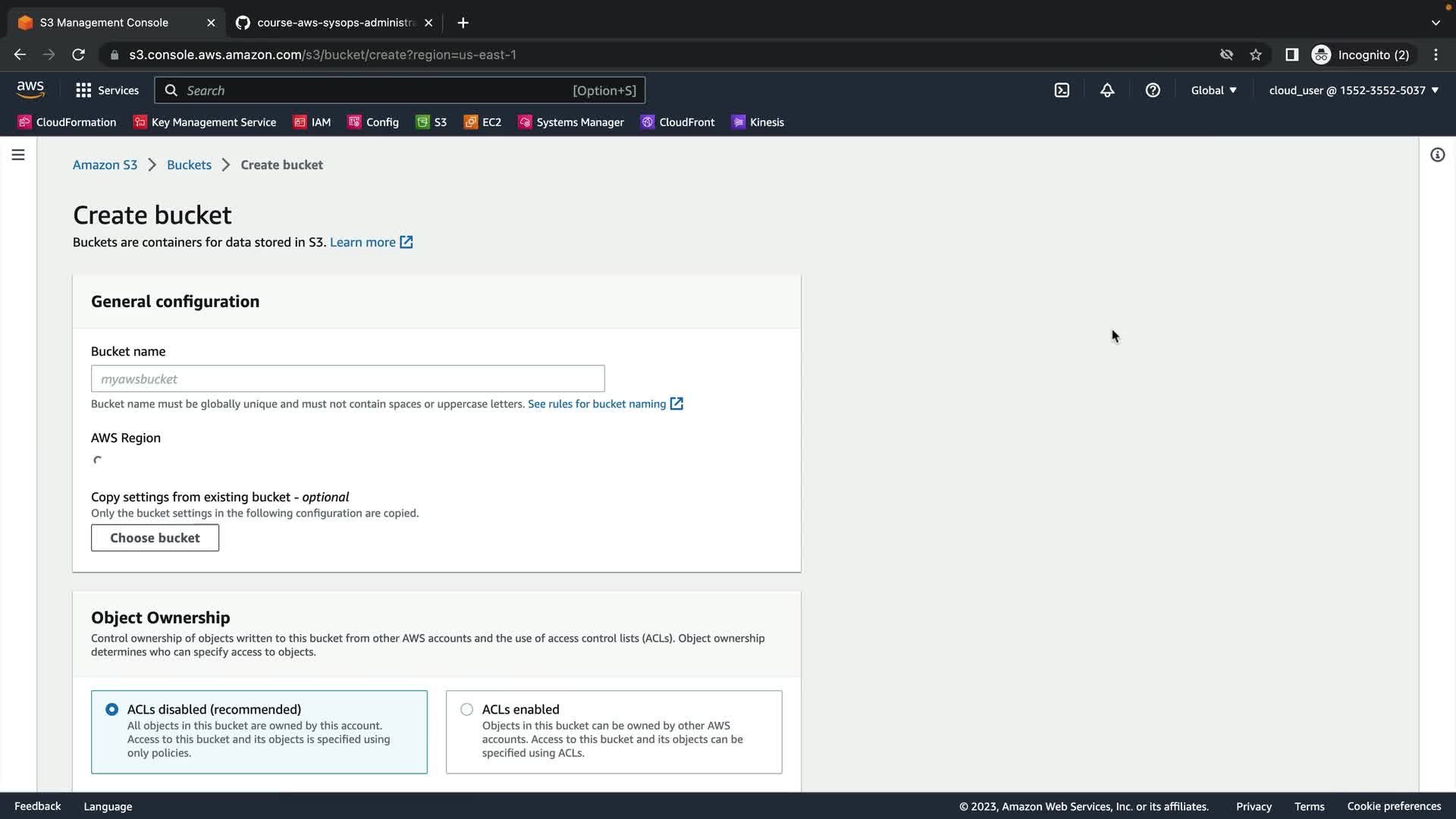Expand the side navigation hamburger menu
The width and height of the screenshot is (1456, 819).
[x=18, y=155]
